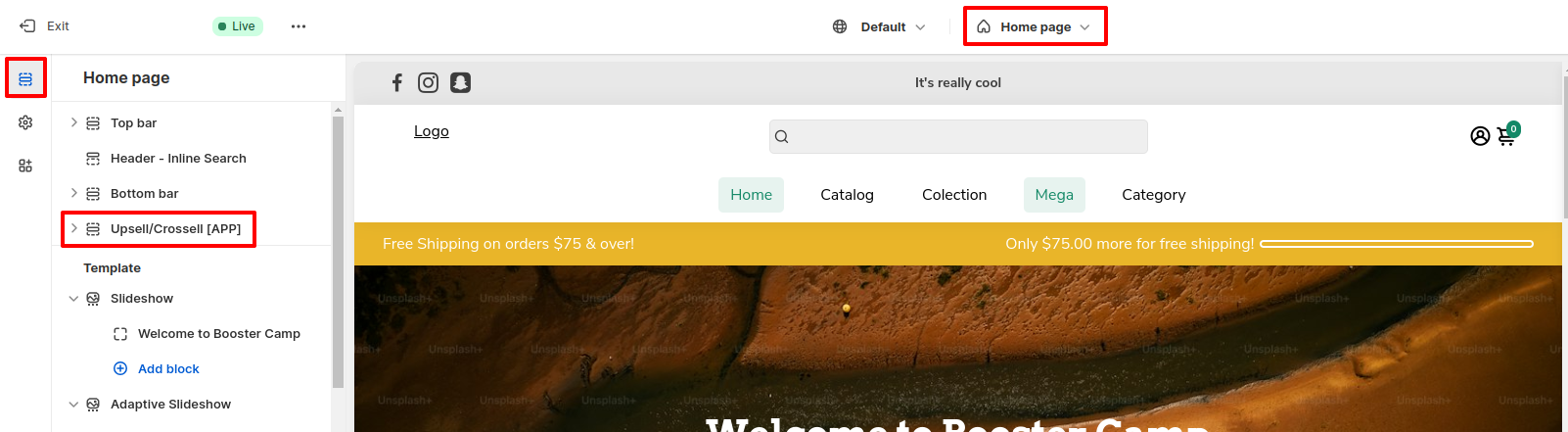Open the Sections panel icon in sidebar

point(25,78)
